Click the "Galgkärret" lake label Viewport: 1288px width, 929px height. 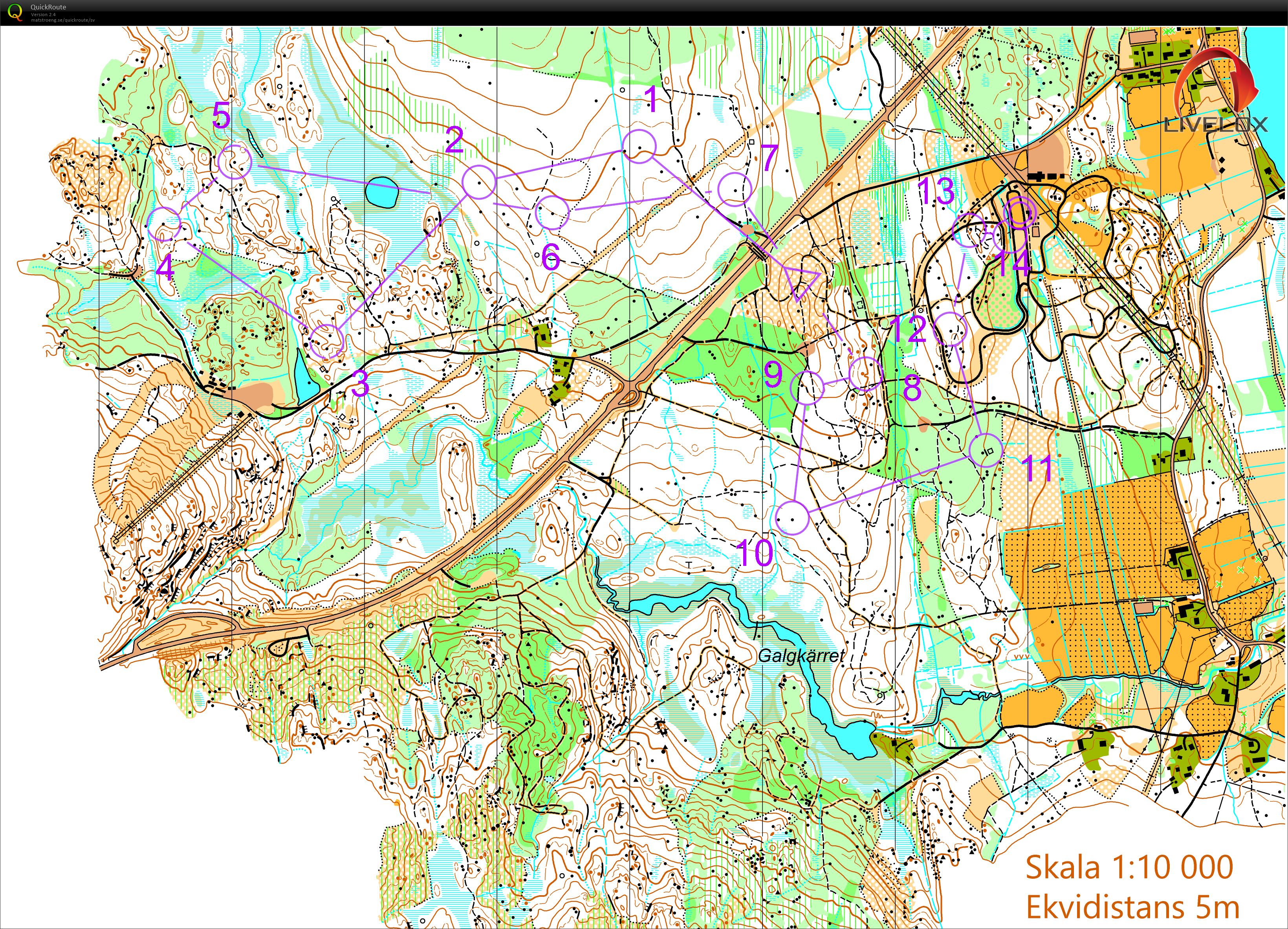[x=801, y=656]
